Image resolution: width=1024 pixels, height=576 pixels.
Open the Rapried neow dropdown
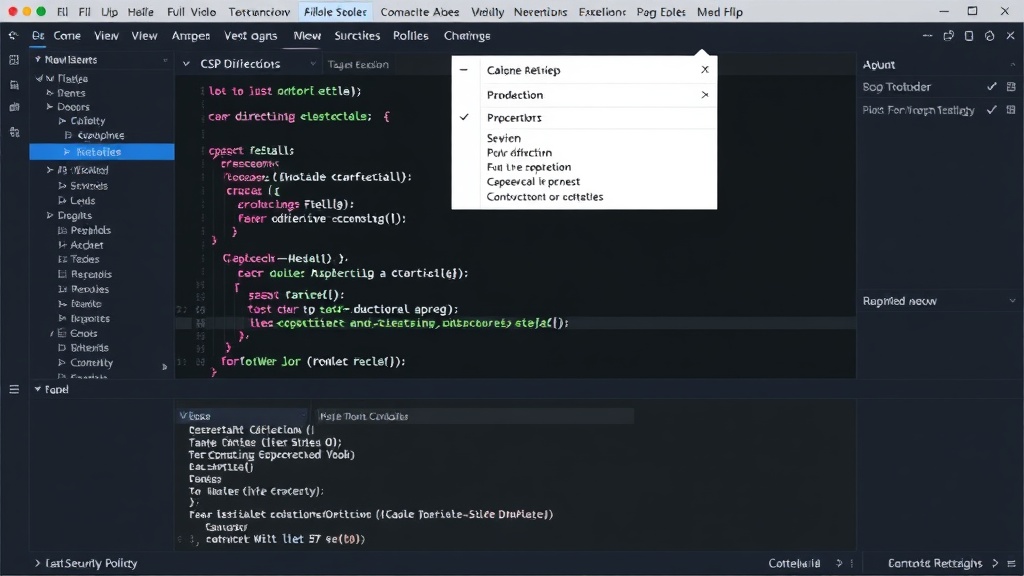pyautogui.click(x=1012, y=301)
